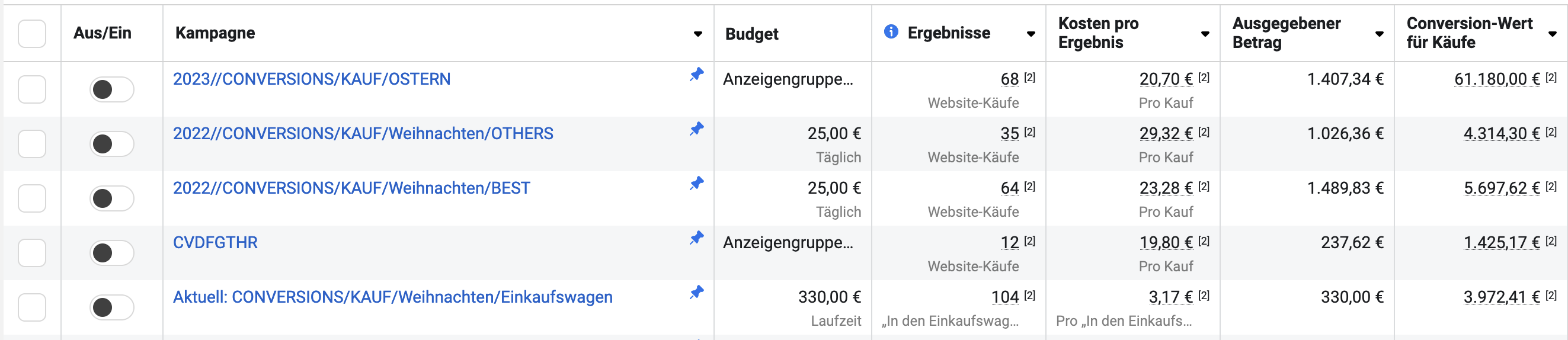Viewport: 1568px width, 340px height.
Task: Open the 2023//CONVERSIONS/KAUF/OSTERN campaign link
Action: tap(311, 79)
